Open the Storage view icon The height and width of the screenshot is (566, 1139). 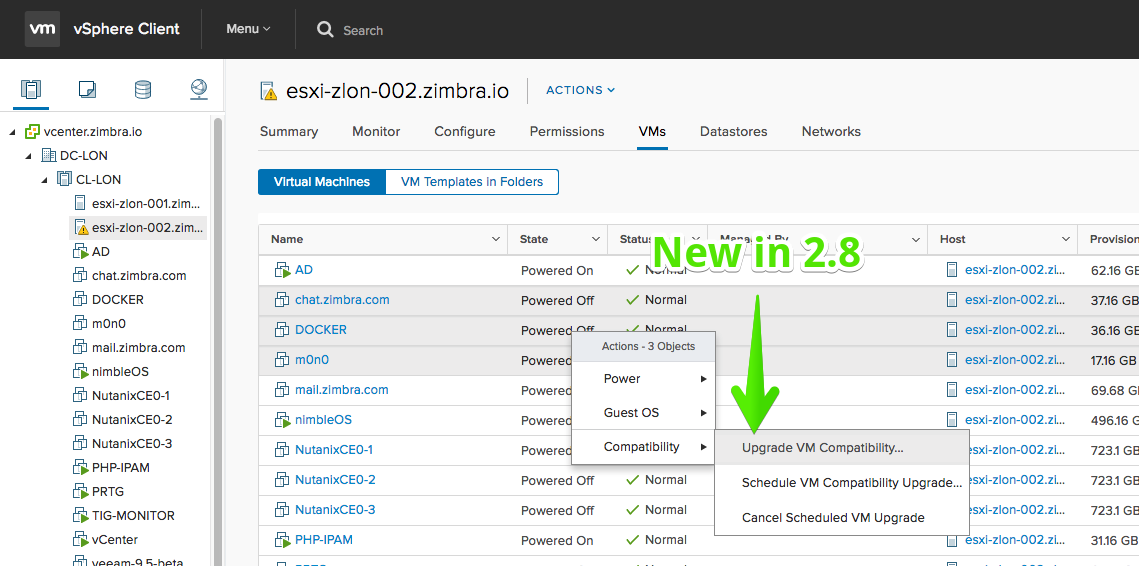[x=143, y=89]
